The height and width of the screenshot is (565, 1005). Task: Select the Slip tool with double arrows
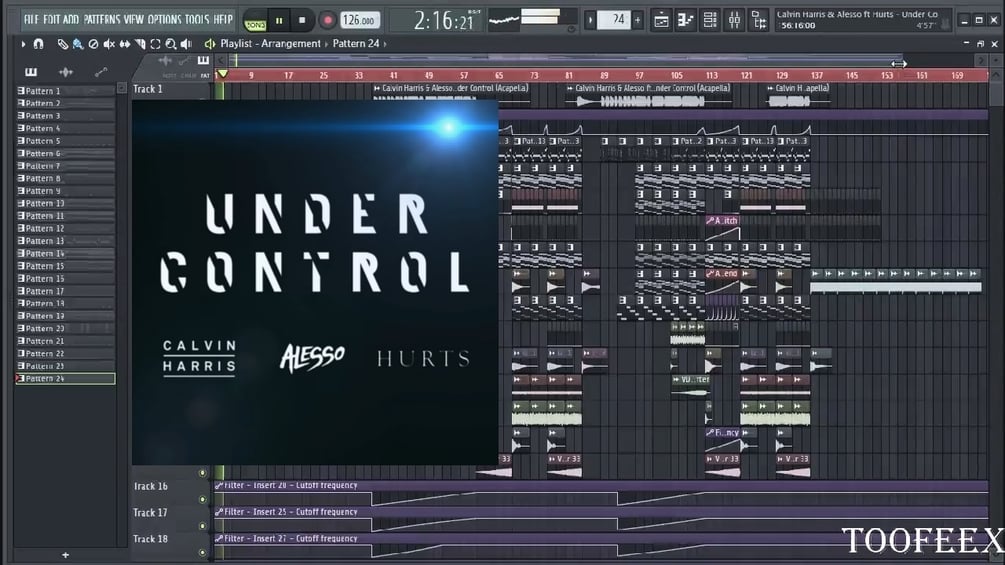click(124, 44)
